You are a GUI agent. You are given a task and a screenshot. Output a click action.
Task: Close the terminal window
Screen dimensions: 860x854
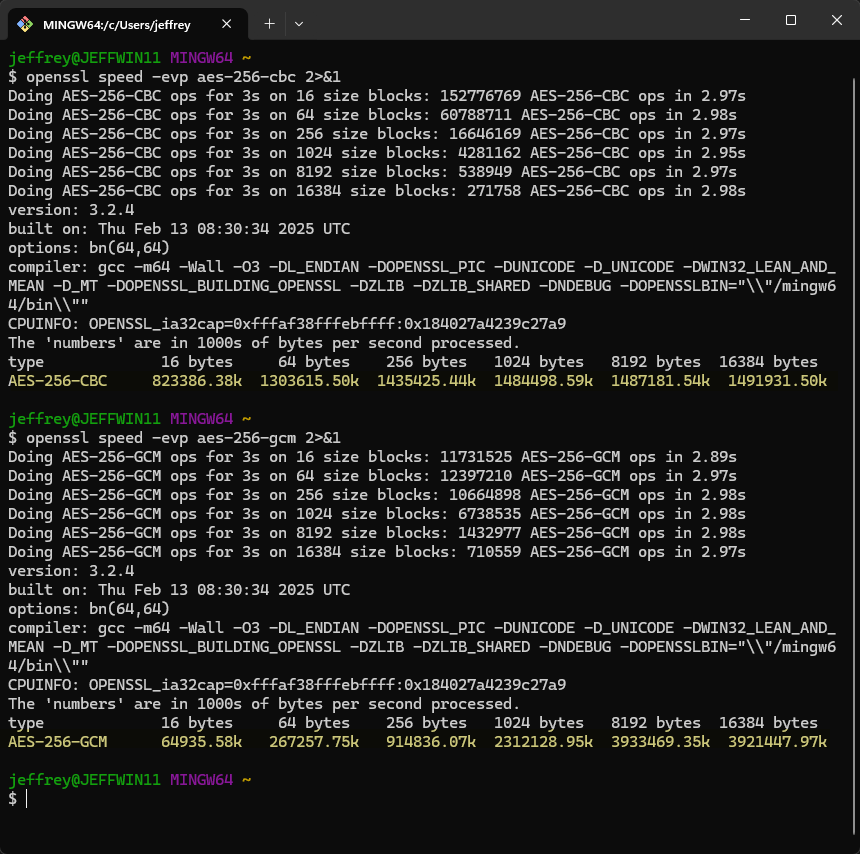click(836, 20)
